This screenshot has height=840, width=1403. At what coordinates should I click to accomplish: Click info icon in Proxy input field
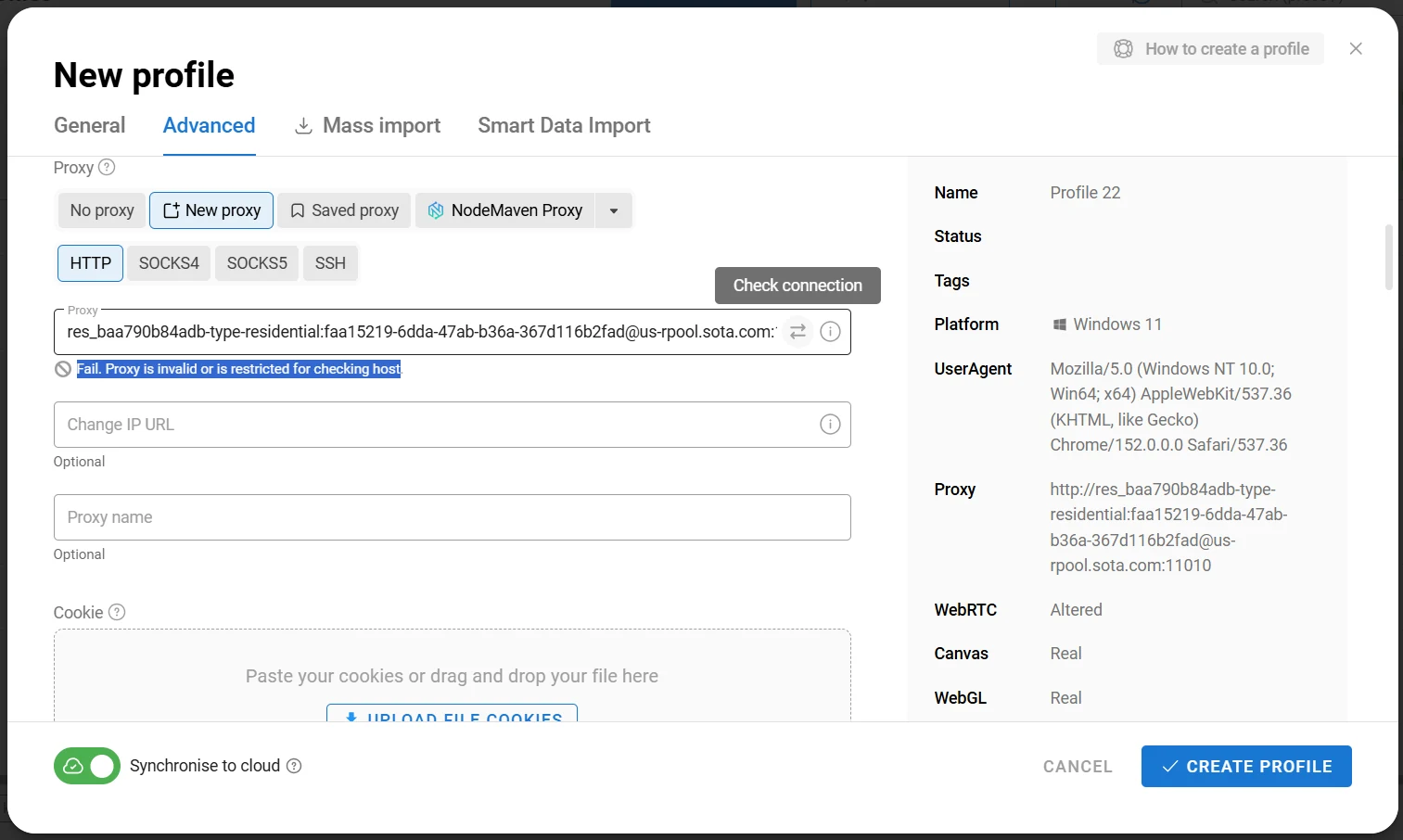[830, 331]
